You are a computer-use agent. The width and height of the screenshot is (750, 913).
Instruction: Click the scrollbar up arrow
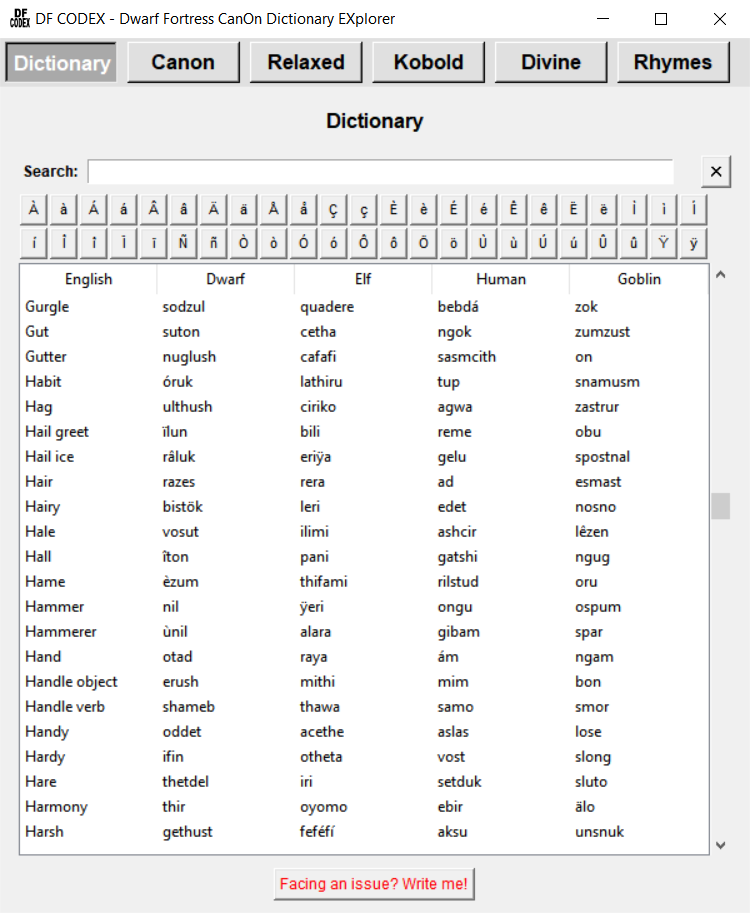click(720, 275)
